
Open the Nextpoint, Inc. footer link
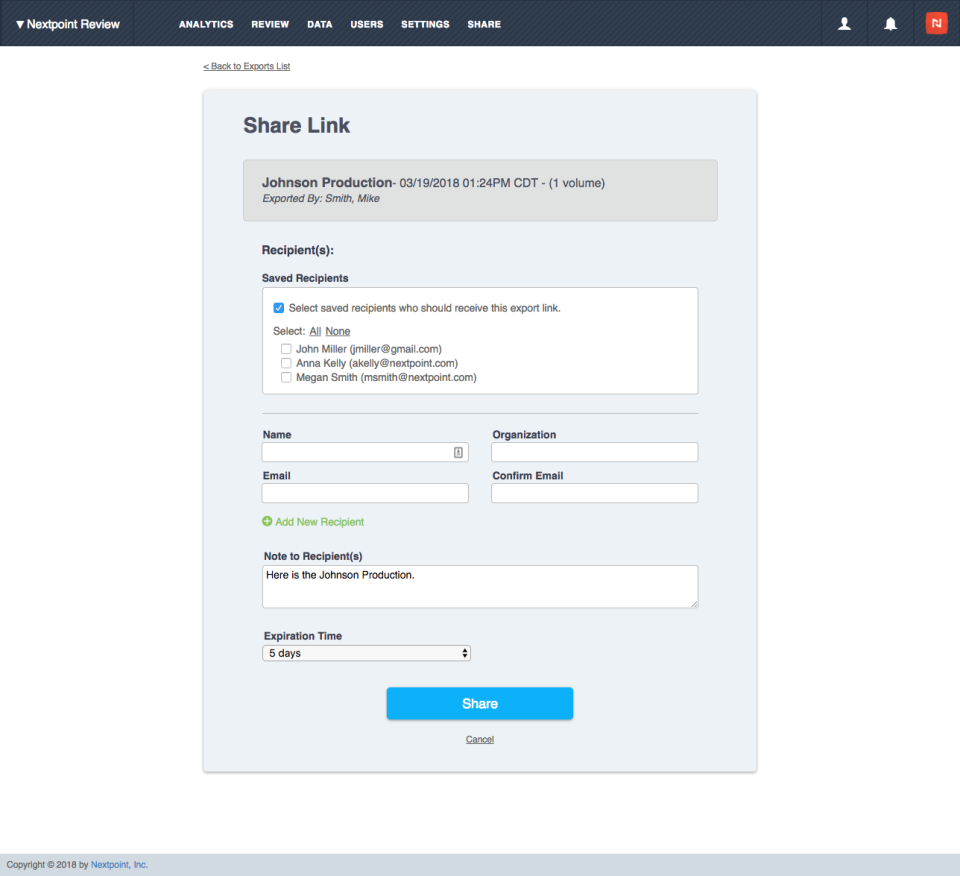[x=119, y=864]
